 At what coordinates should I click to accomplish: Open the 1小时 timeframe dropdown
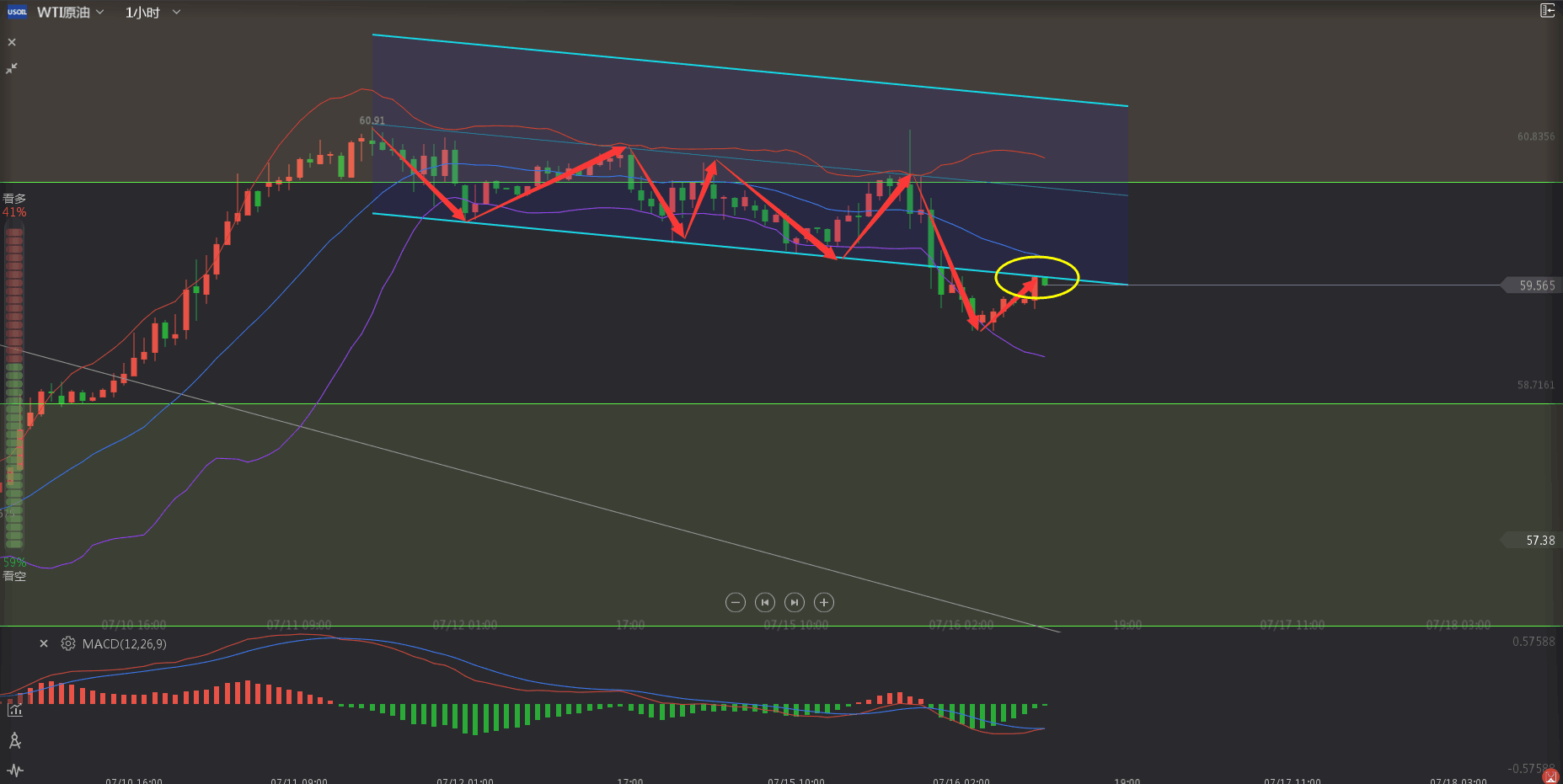153,13
